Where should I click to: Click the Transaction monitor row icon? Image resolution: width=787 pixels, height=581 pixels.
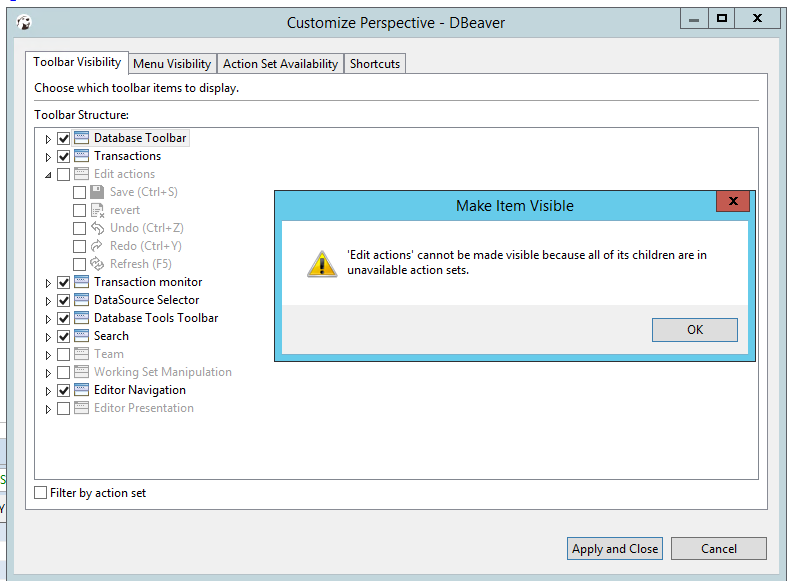pyautogui.click(x=81, y=282)
